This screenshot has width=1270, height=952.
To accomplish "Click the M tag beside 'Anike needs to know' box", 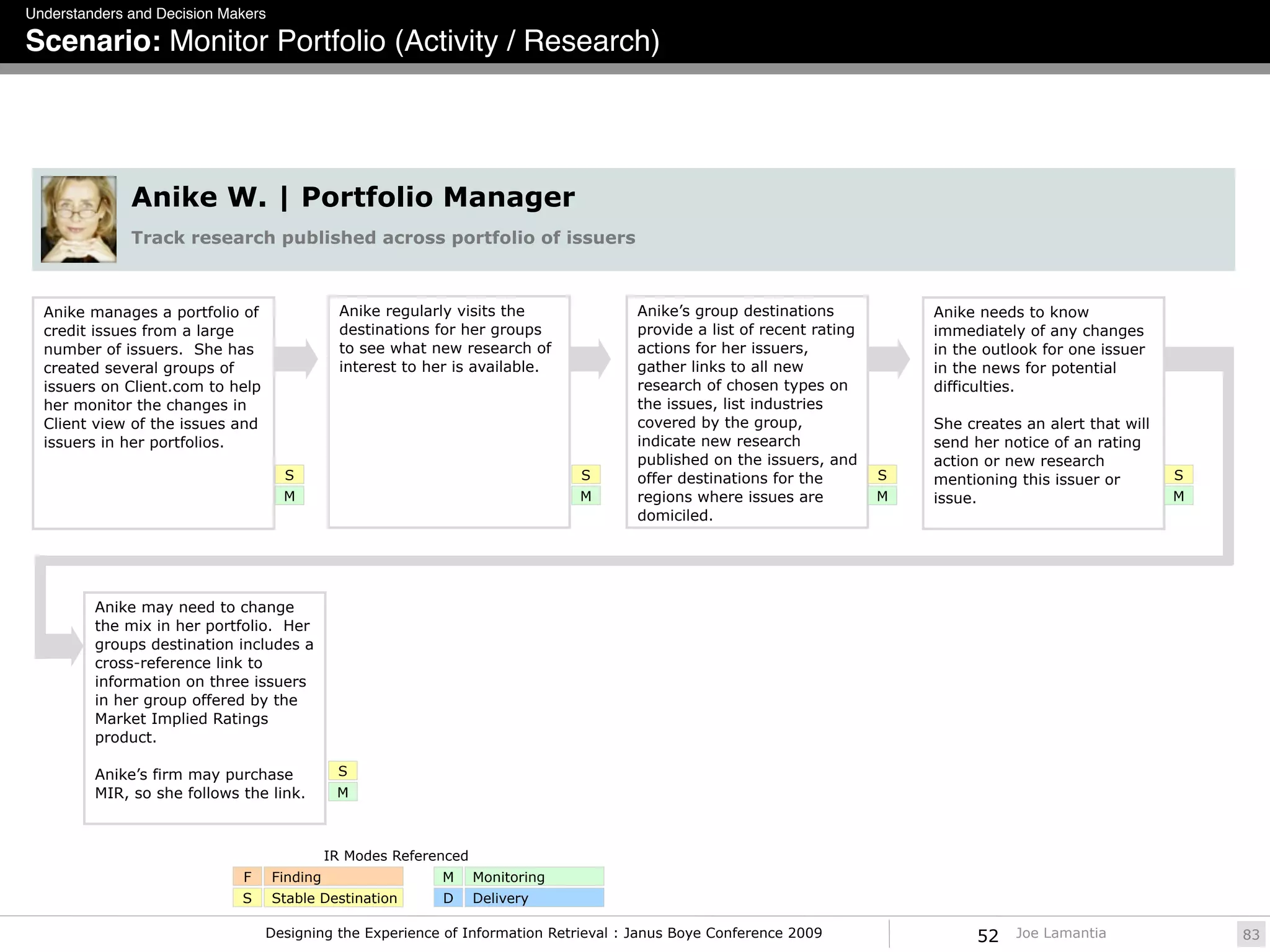I will pyautogui.click(x=1179, y=496).
